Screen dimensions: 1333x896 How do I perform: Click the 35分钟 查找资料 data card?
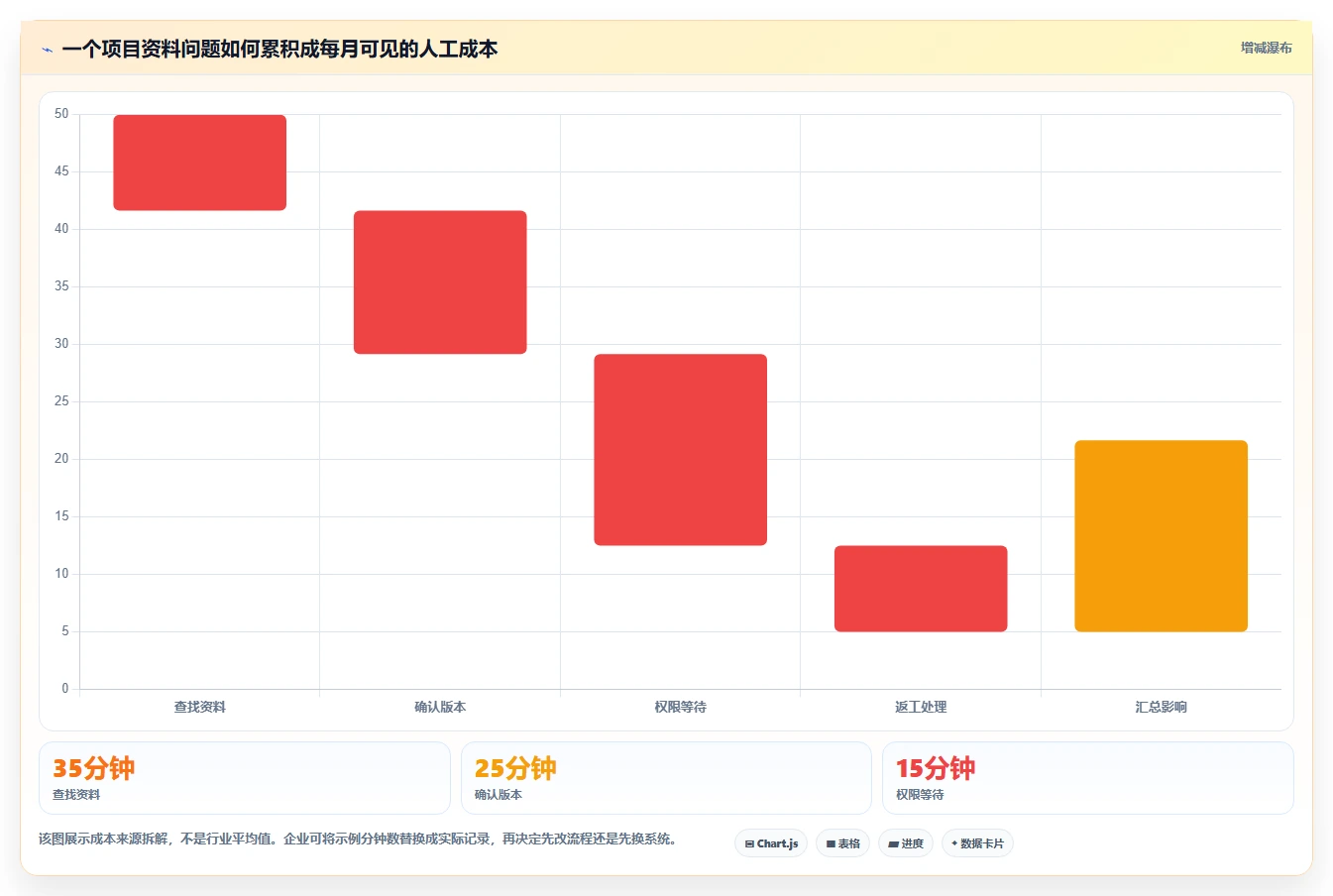(x=245, y=778)
